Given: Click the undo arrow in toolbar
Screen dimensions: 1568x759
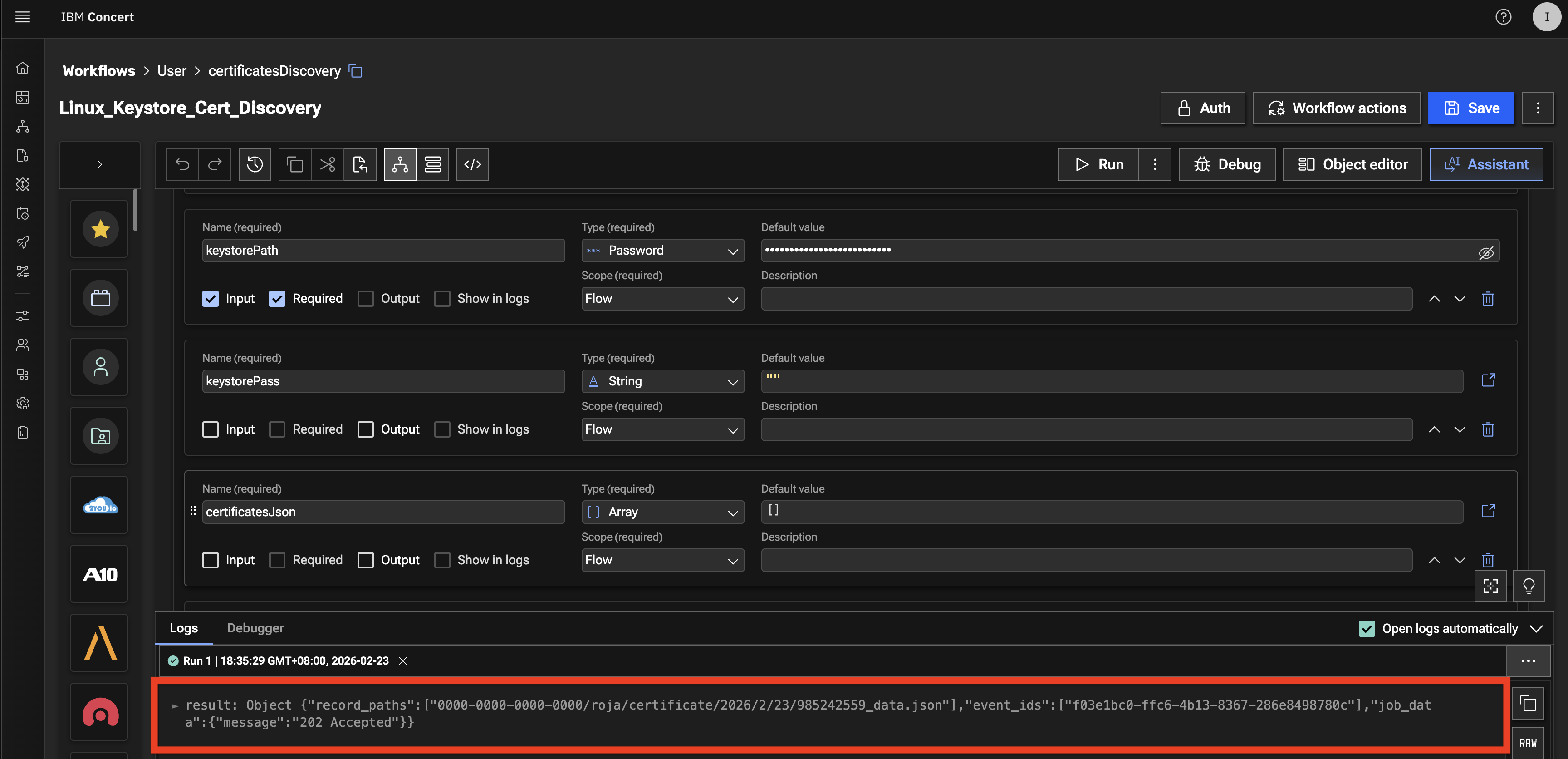Looking at the screenshot, I should tap(182, 164).
